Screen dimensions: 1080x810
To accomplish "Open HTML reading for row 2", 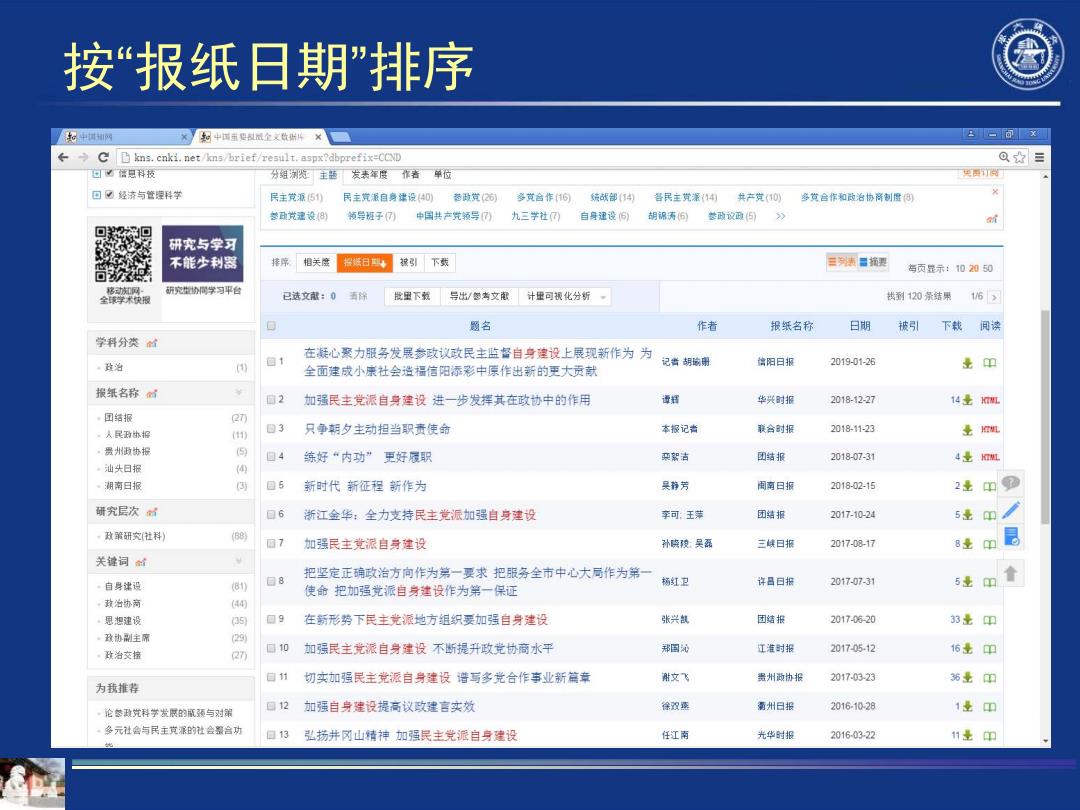I will pyautogui.click(x=990, y=400).
